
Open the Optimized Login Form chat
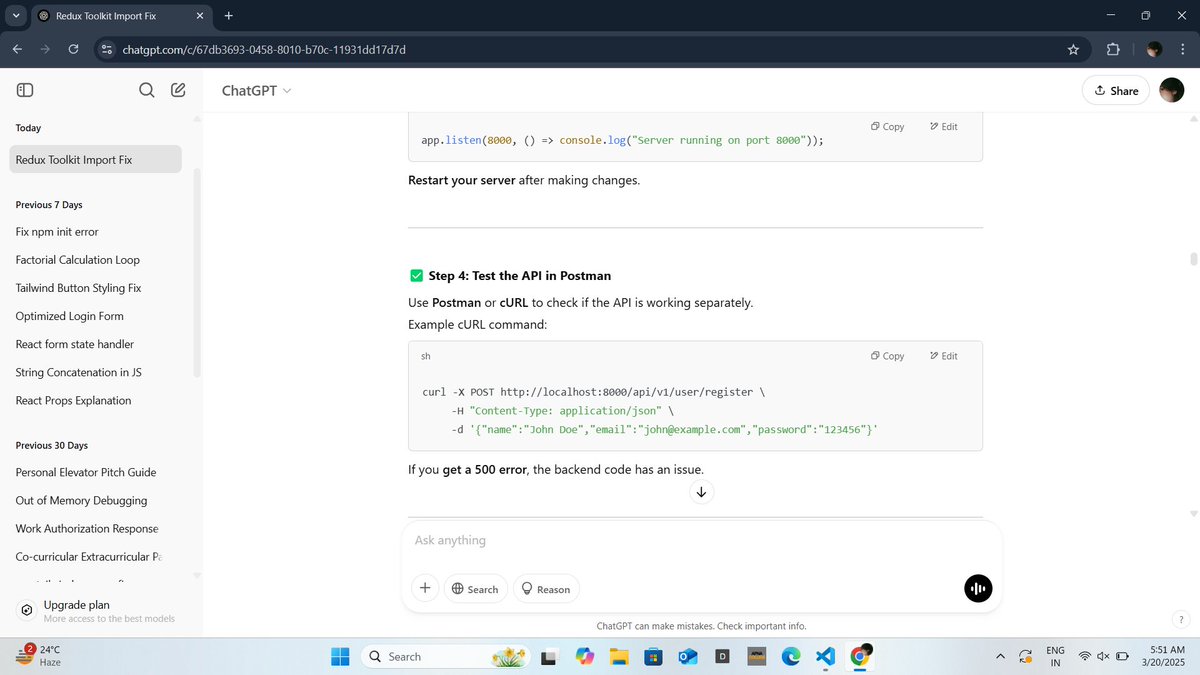point(96,316)
